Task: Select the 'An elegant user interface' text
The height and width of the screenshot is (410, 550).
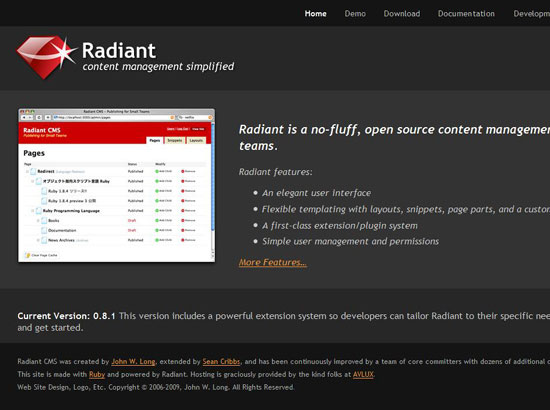Action: coord(316,193)
